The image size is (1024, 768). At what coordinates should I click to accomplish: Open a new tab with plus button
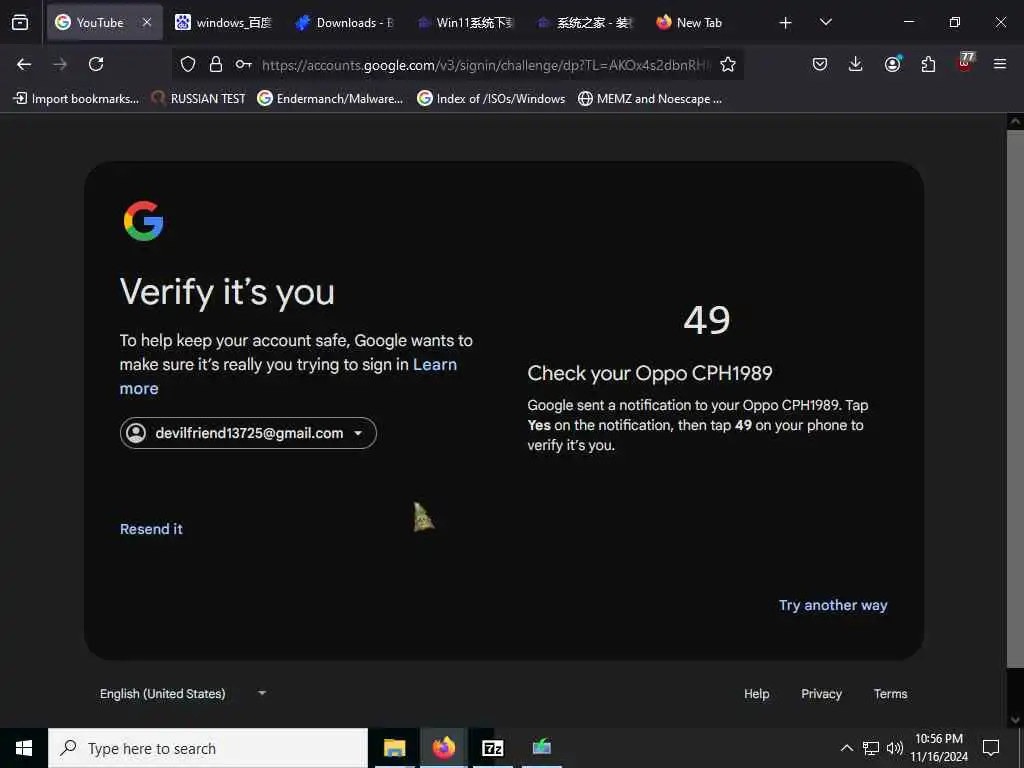(786, 23)
